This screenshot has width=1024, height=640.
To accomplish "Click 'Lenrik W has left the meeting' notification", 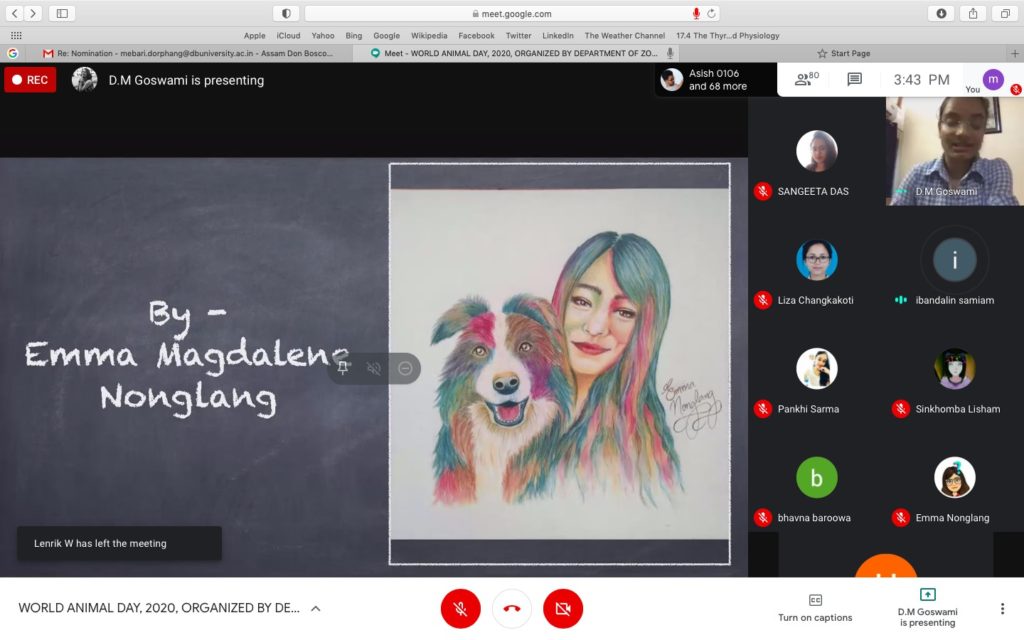I will pos(120,543).
